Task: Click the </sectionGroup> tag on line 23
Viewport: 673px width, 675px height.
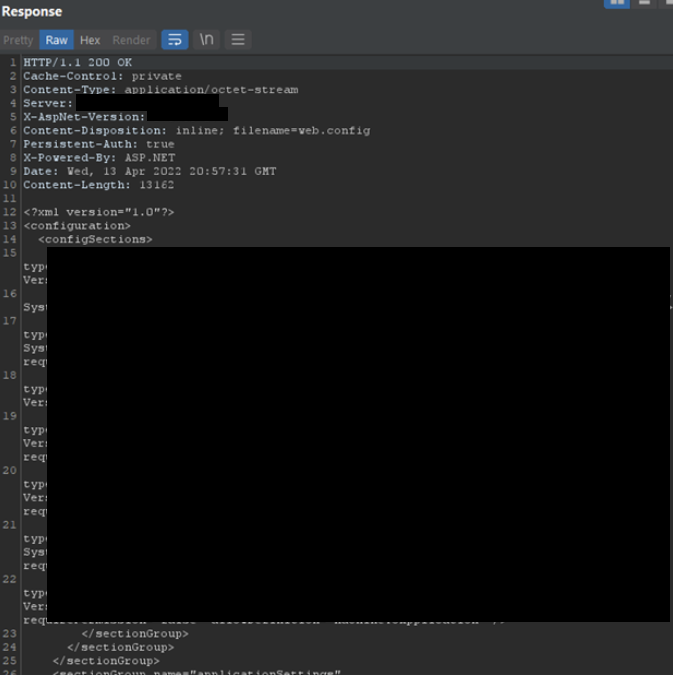Action: (135, 634)
